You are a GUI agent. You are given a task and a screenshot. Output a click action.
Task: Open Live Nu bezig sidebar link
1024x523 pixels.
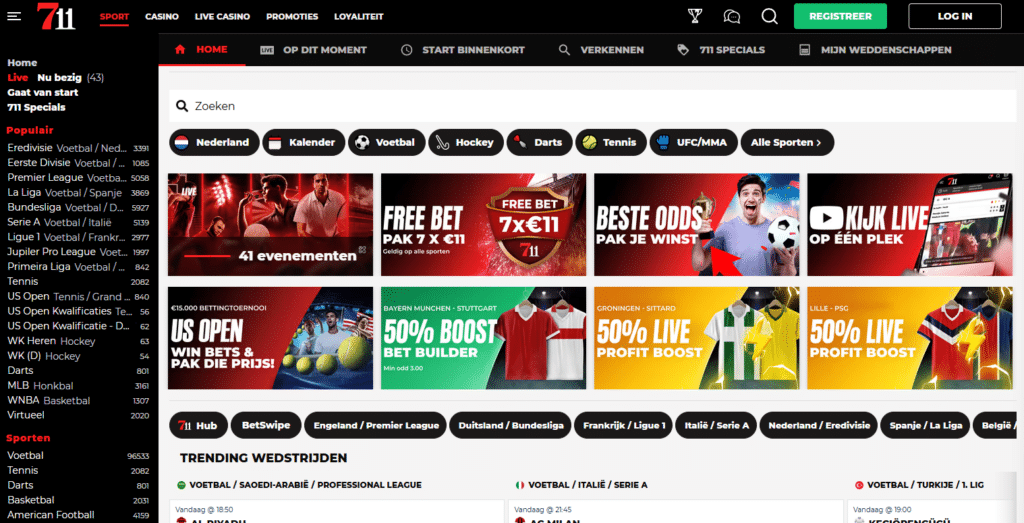pyautogui.click(x=56, y=78)
